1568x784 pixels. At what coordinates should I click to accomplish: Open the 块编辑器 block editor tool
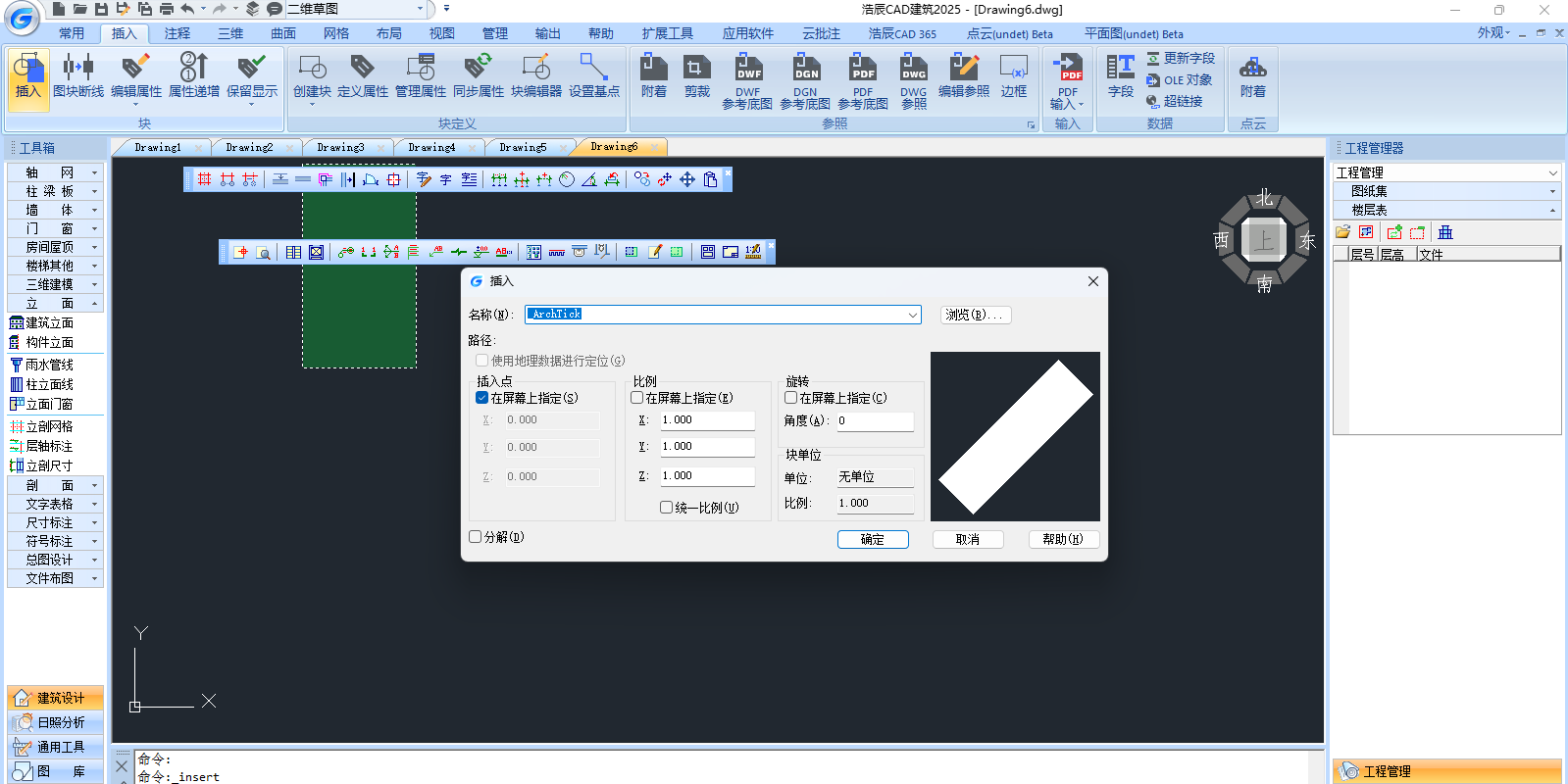[536, 76]
